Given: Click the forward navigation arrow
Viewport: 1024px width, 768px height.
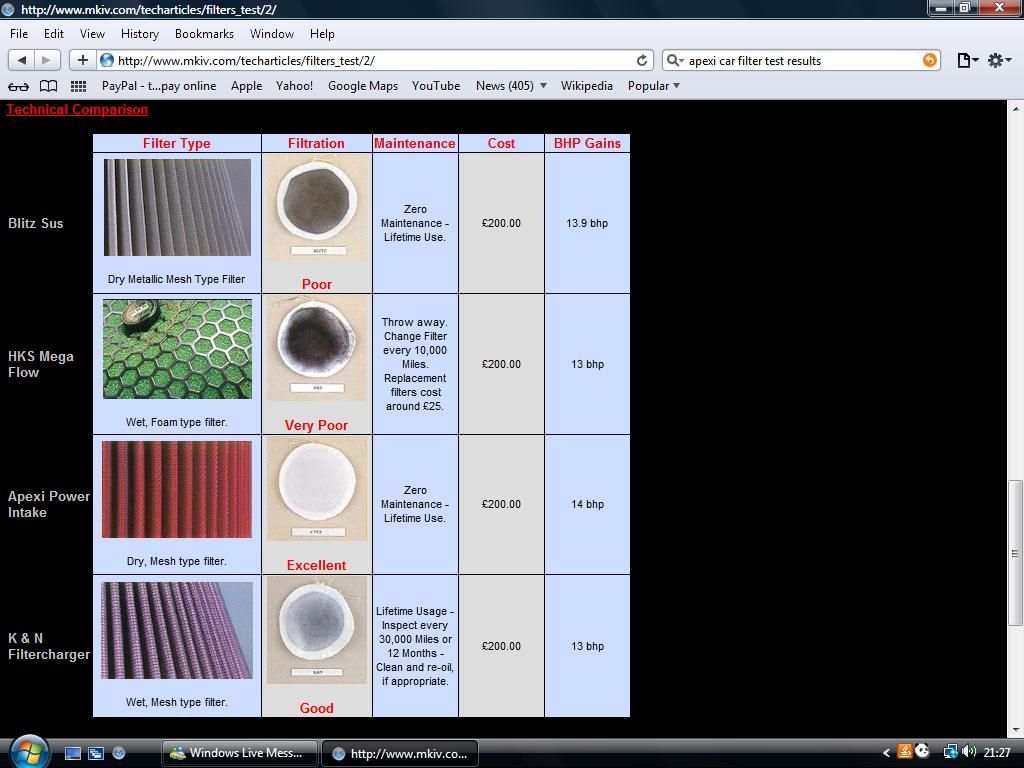Looking at the screenshot, I should click(x=47, y=60).
